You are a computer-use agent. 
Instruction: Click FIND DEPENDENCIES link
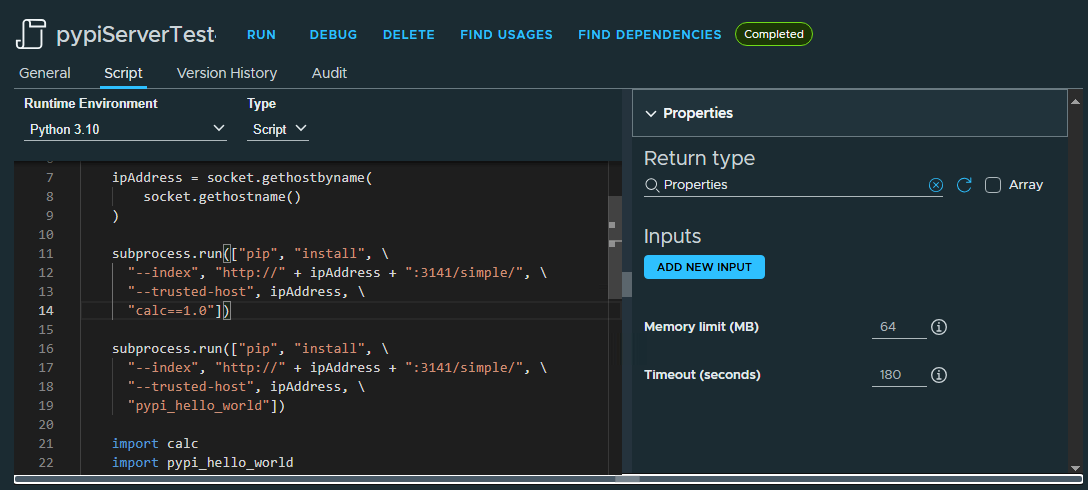649,35
